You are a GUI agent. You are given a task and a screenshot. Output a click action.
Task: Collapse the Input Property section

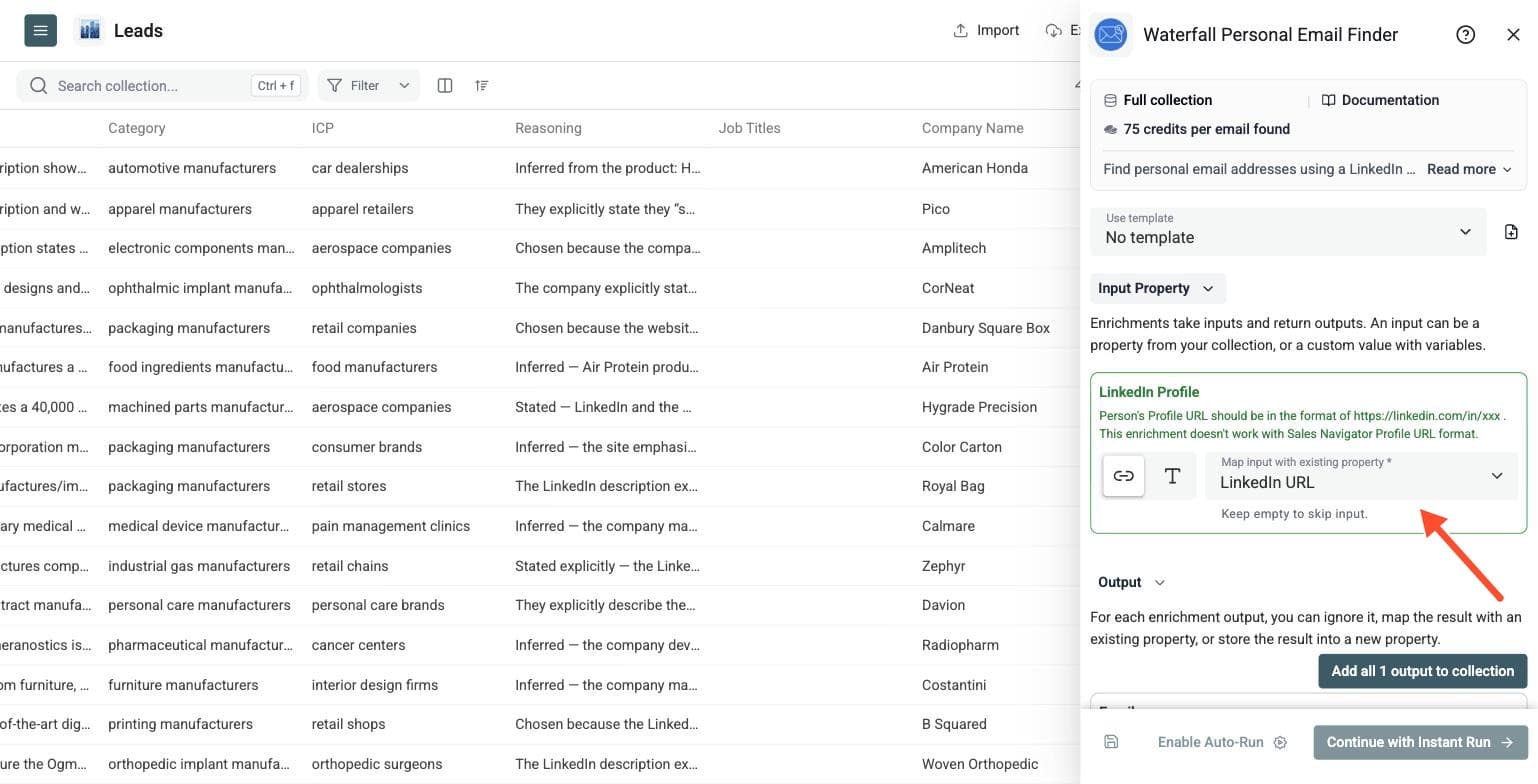(x=1157, y=288)
